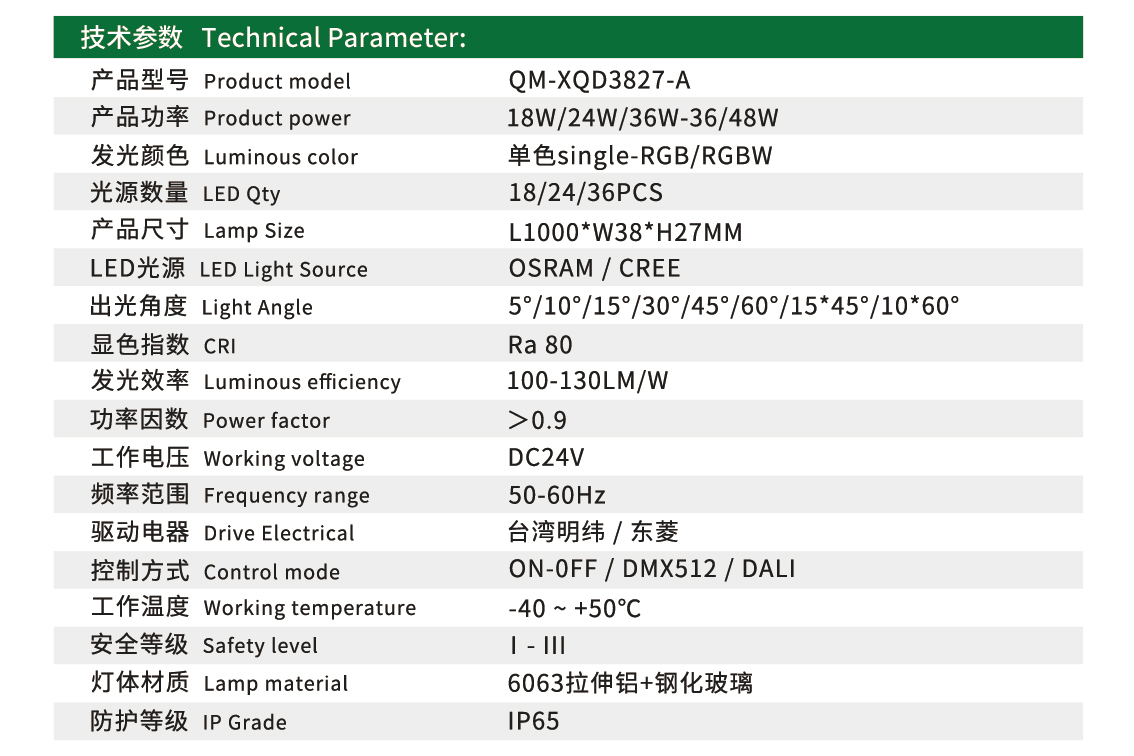Click the Chinese label '产品尺寸'
This screenshot has width=1134, height=756.
(x=140, y=230)
